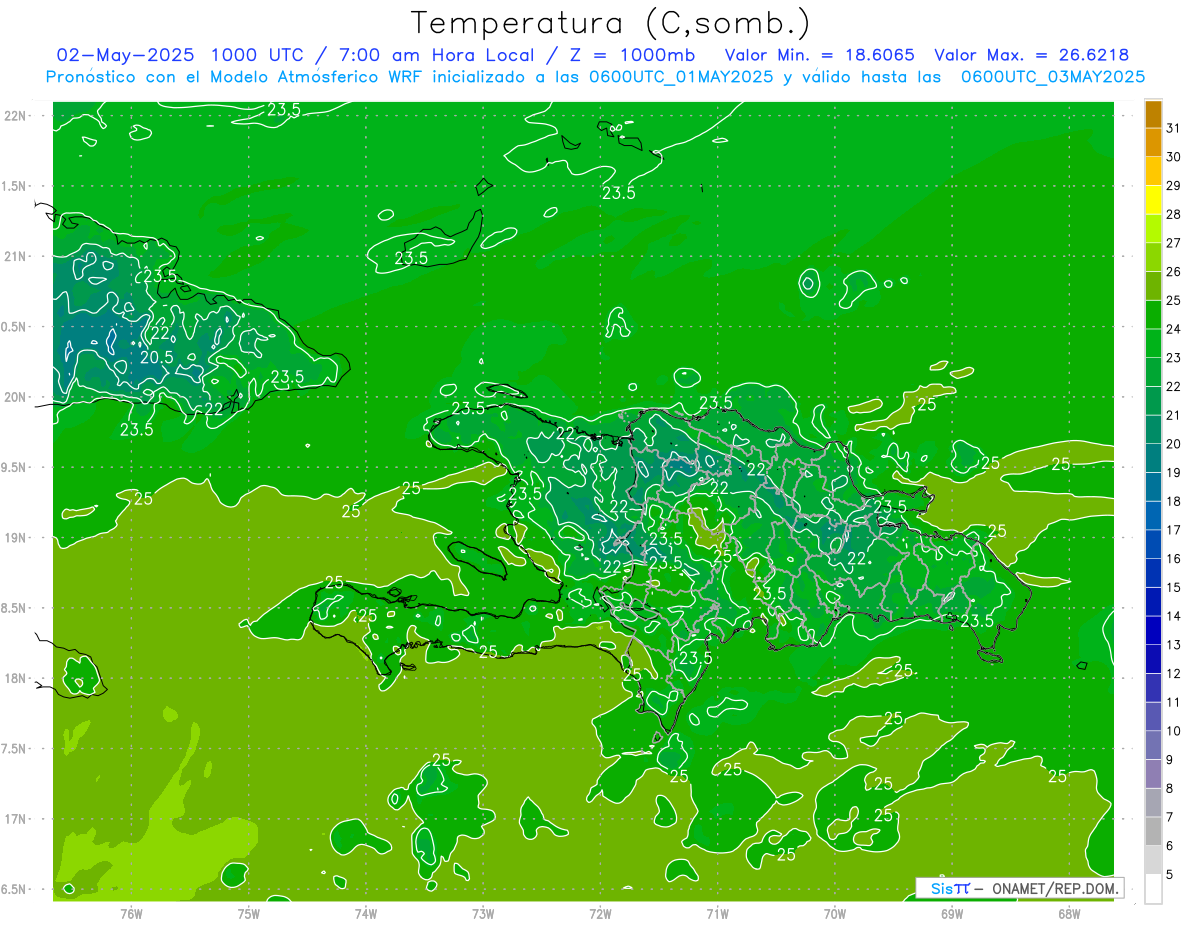
Task: Click the "31" label on the color scale
Action: [x=1174, y=128]
